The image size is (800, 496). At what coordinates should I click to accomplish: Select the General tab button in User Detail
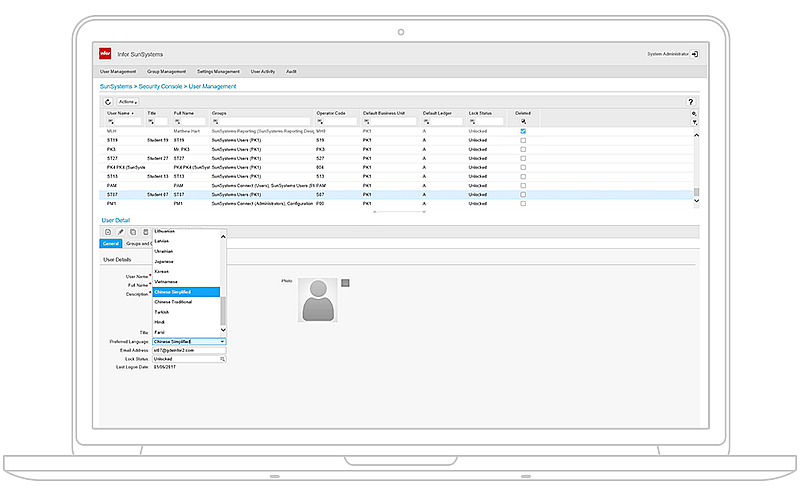click(111, 243)
